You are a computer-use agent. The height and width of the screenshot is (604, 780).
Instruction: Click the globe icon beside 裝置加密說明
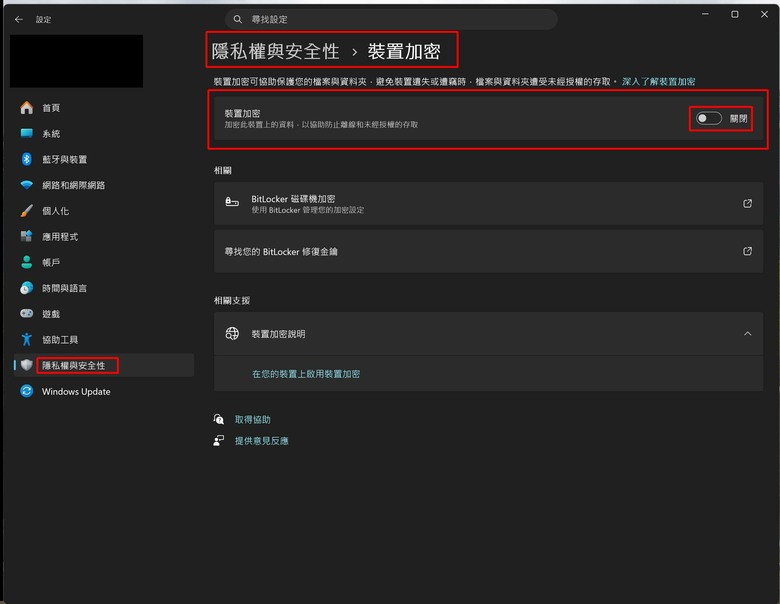(x=232, y=333)
